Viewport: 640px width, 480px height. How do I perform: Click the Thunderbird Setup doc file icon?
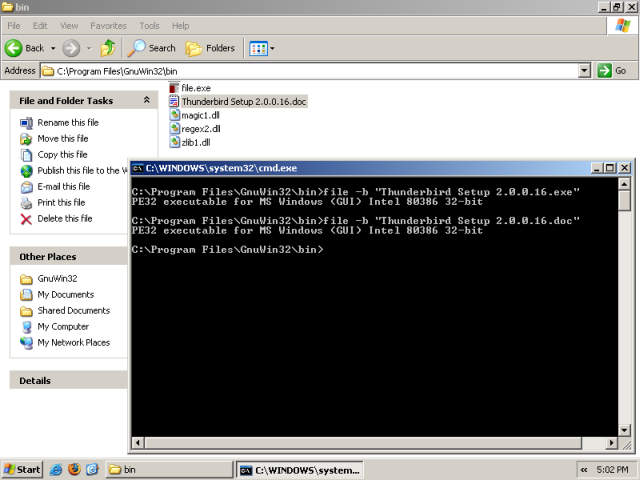coord(174,102)
